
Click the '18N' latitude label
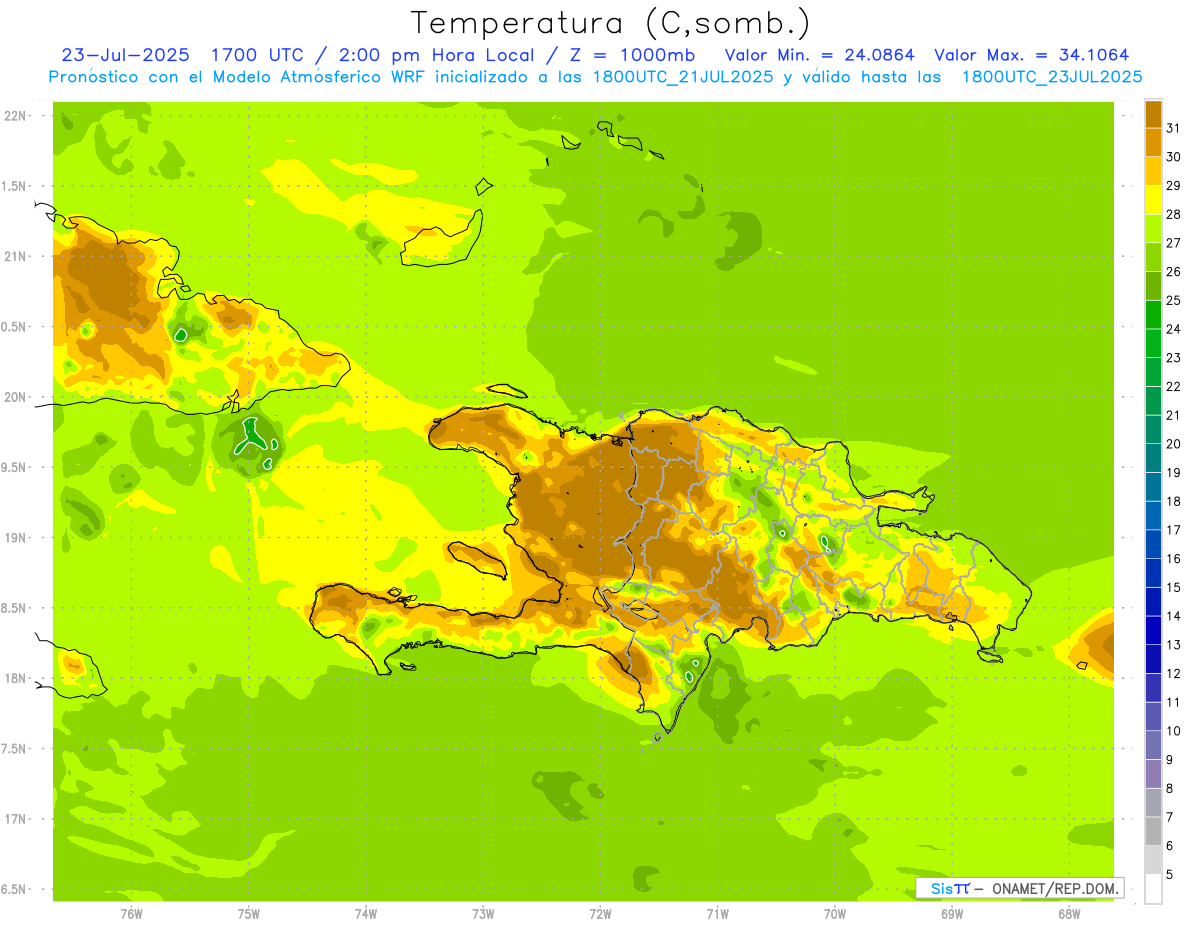(14, 679)
